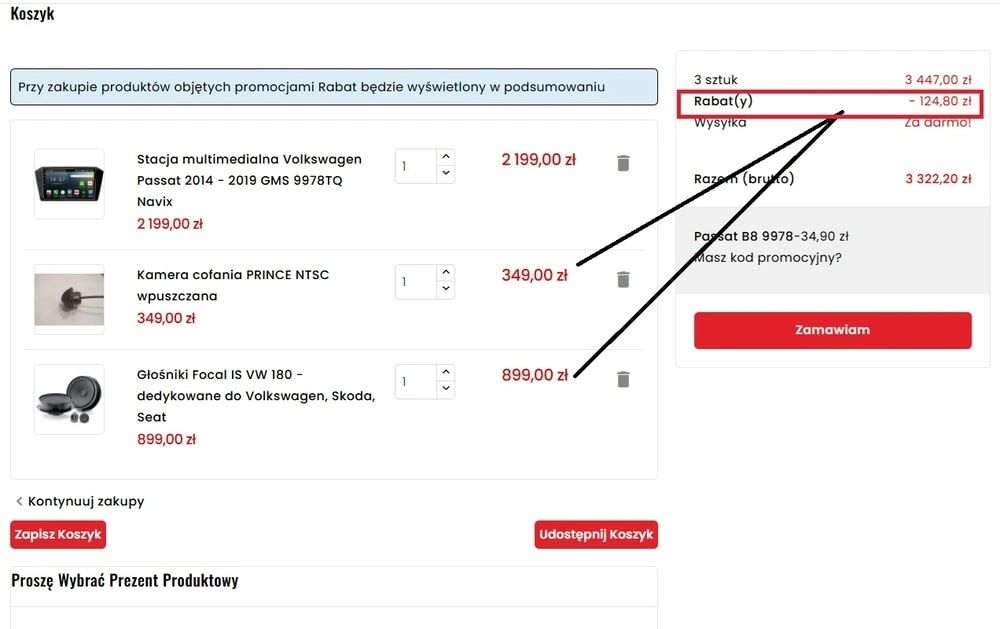
Task: Click the Zamawiam order button
Action: pyautogui.click(x=832, y=330)
